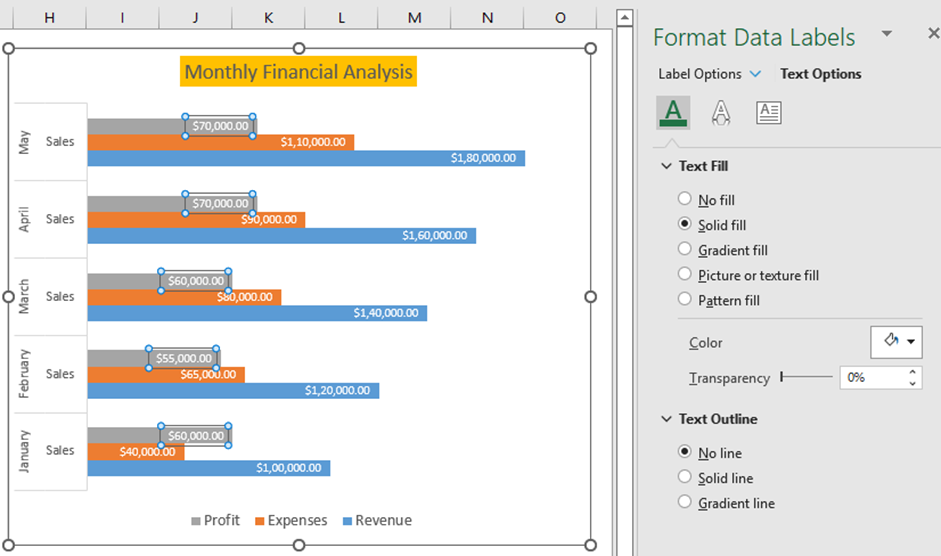Screen dimensions: 941x556
Task: Select Picture or texture fill option
Action: [684, 274]
